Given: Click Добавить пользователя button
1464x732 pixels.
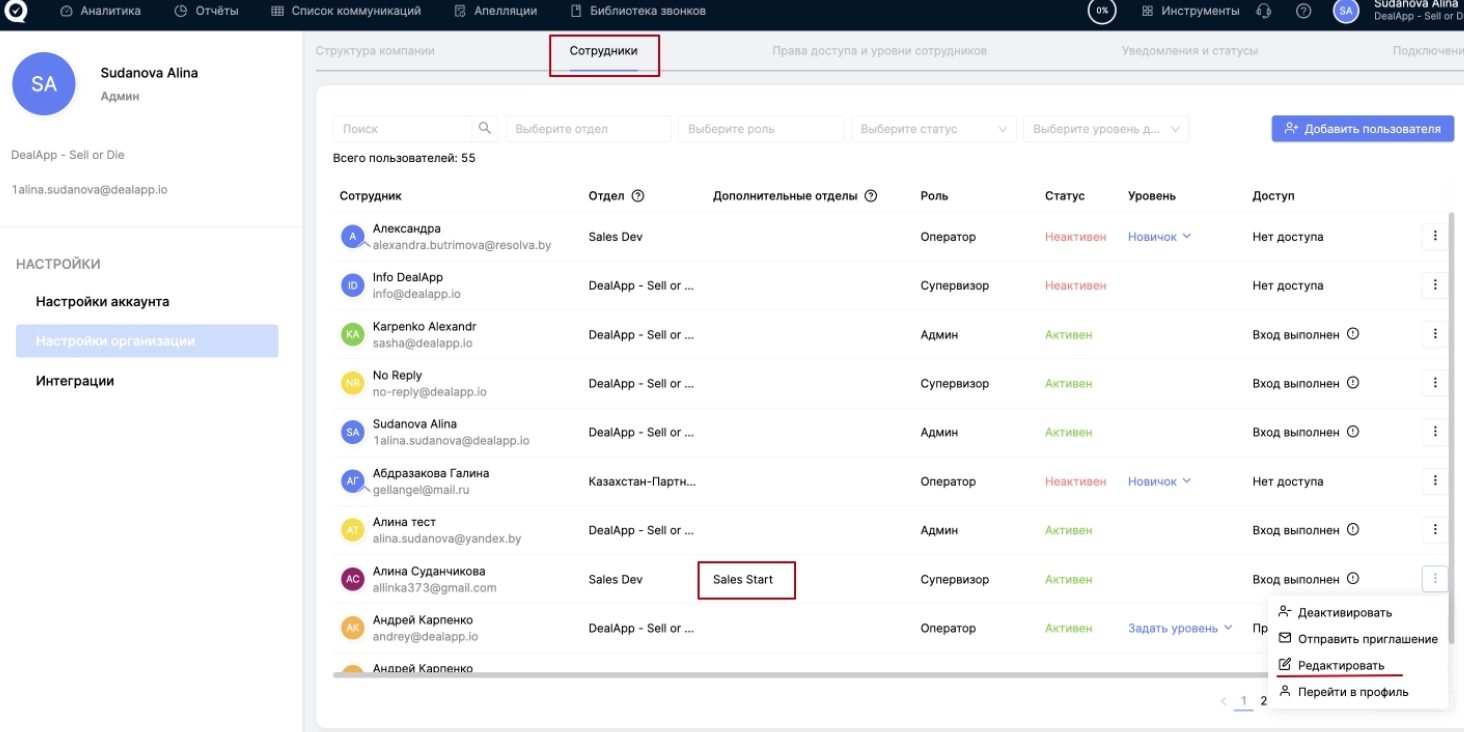Looking at the screenshot, I should [x=1362, y=128].
